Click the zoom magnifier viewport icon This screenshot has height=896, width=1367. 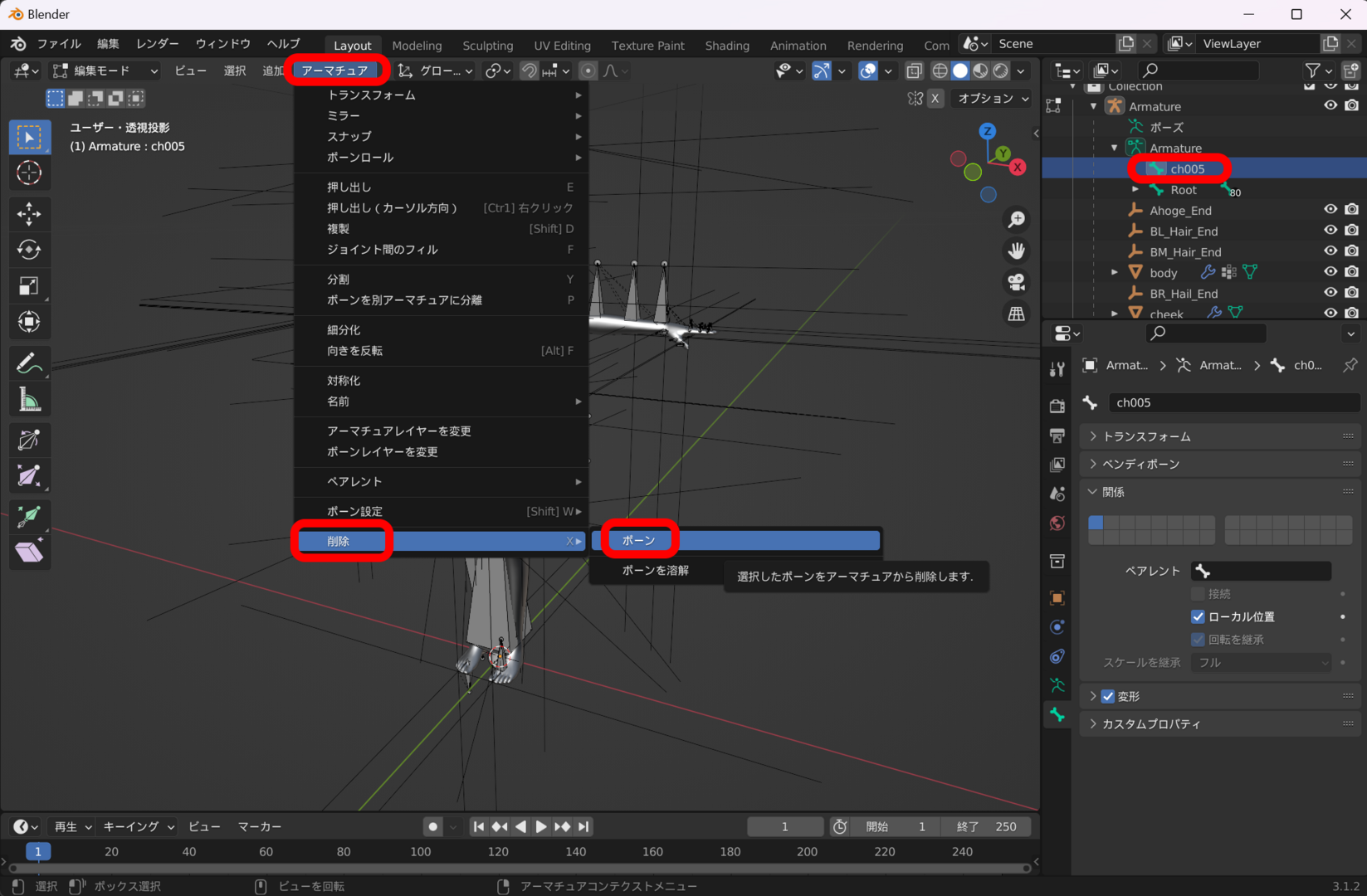pyautogui.click(x=1016, y=219)
